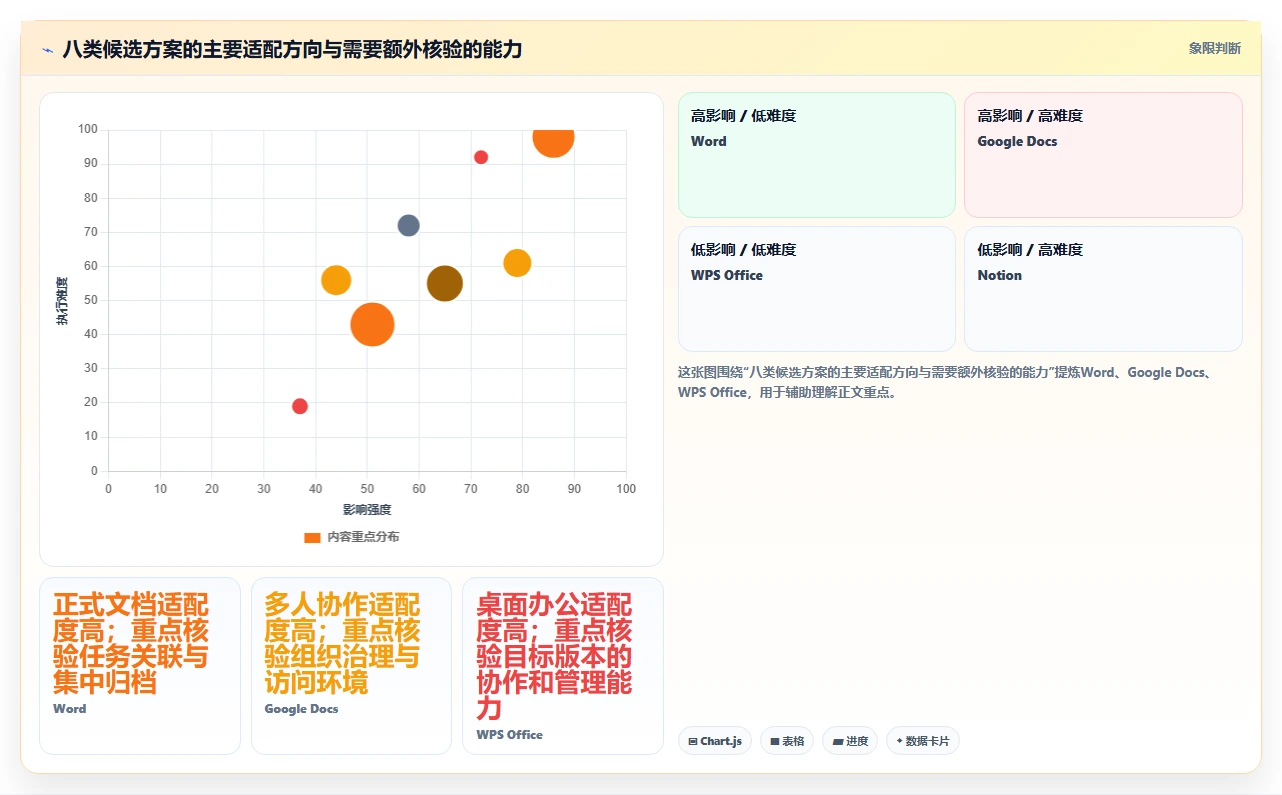
Task: Click the 象限判断 label in the header
Action: tap(1215, 48)
